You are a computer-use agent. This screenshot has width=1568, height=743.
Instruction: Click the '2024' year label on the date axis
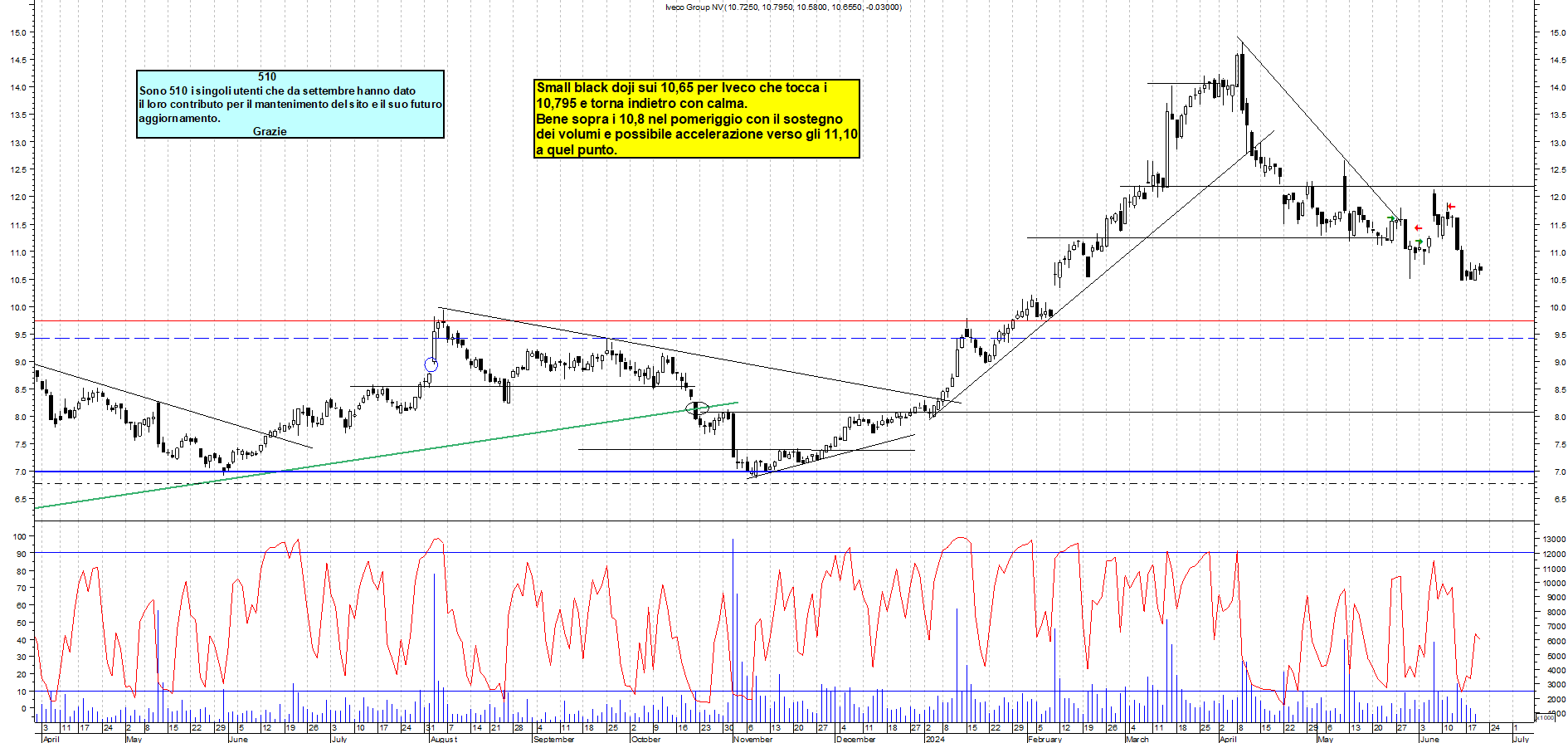click(x=935, y=739)
